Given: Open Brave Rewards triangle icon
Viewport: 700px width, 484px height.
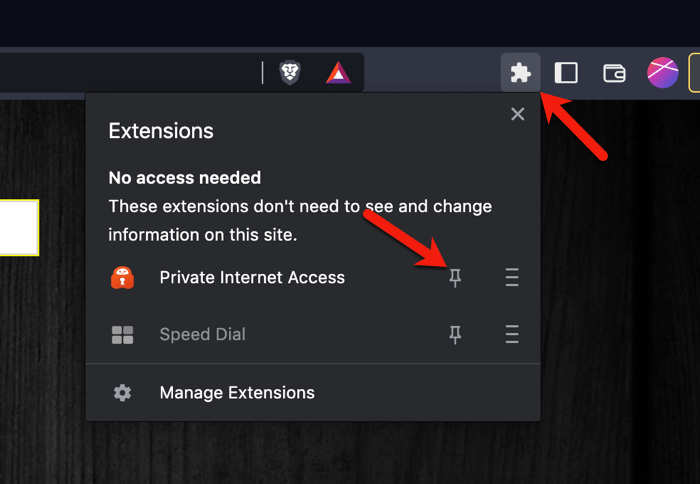Looking at the screenshot, I should pyautogui.click(x=338, y=73).
